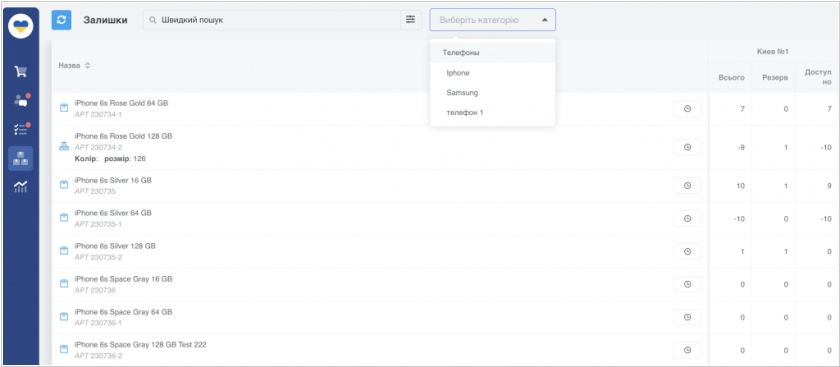The image size is (840, 367).
Task: Click the variants icon of iPhone 6s Rose Gold 128 GB
Action: [x=64, y=146]
